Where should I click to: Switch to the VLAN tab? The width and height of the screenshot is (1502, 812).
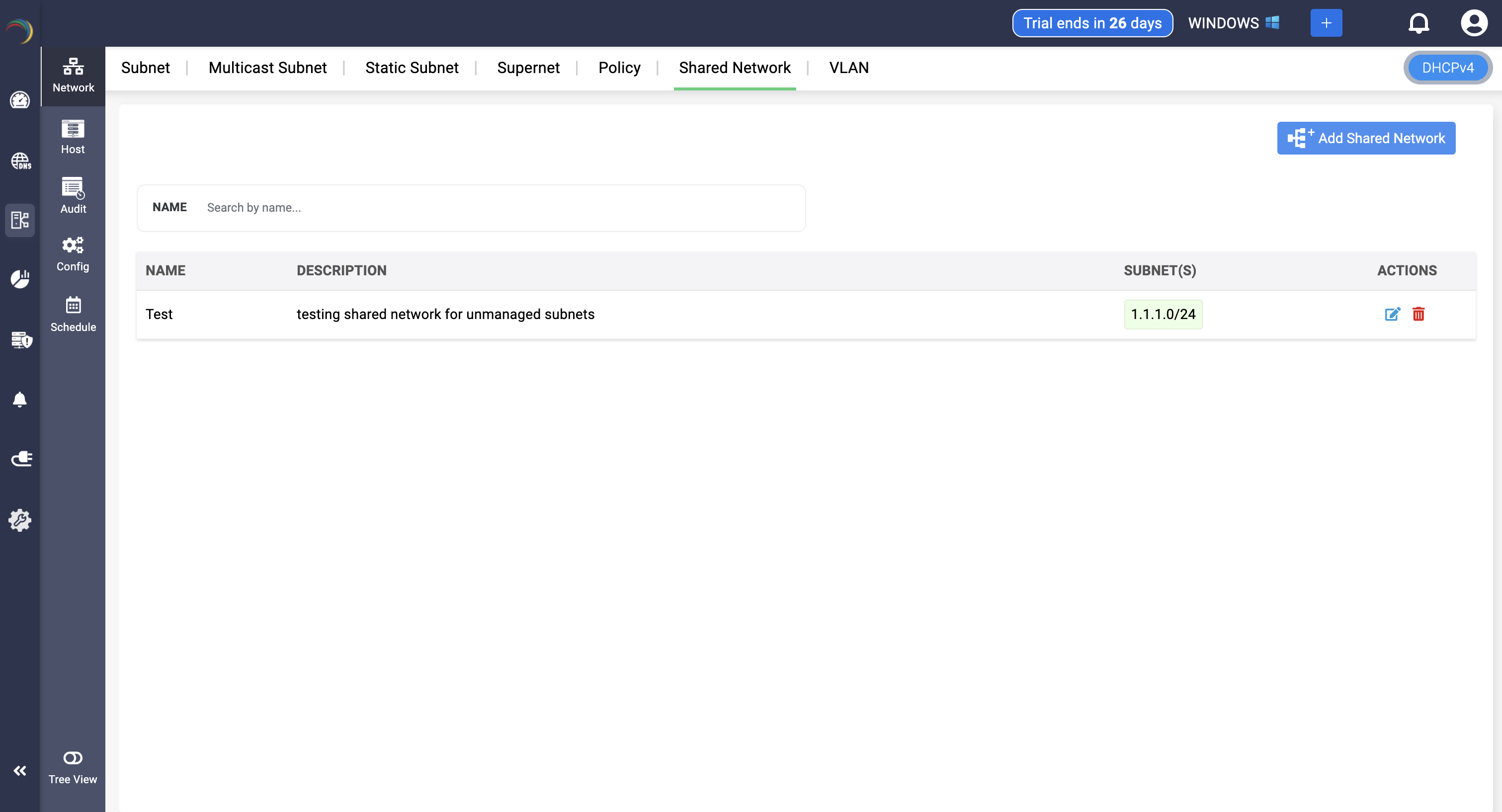tap(848, 68)
